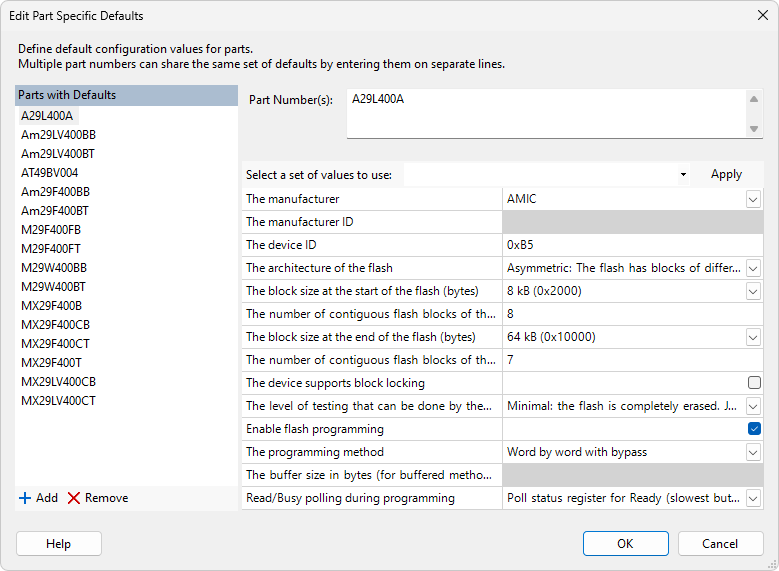Open the programming method dropdown
This screenshot has width=779, height=571.
point(753,452)
